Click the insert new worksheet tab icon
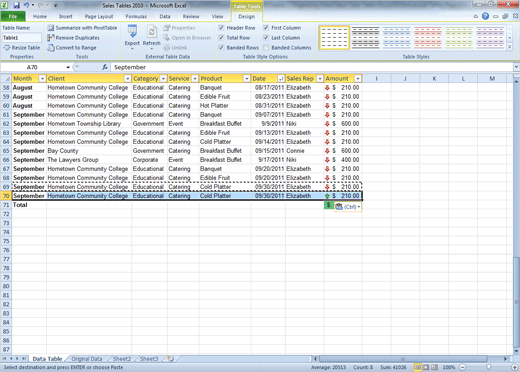Screen dimensions: 520x372 (x=170, y=359)
